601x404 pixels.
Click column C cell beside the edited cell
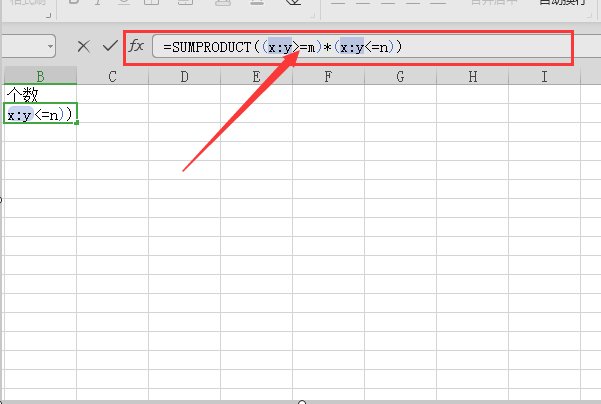coord(112,115)
